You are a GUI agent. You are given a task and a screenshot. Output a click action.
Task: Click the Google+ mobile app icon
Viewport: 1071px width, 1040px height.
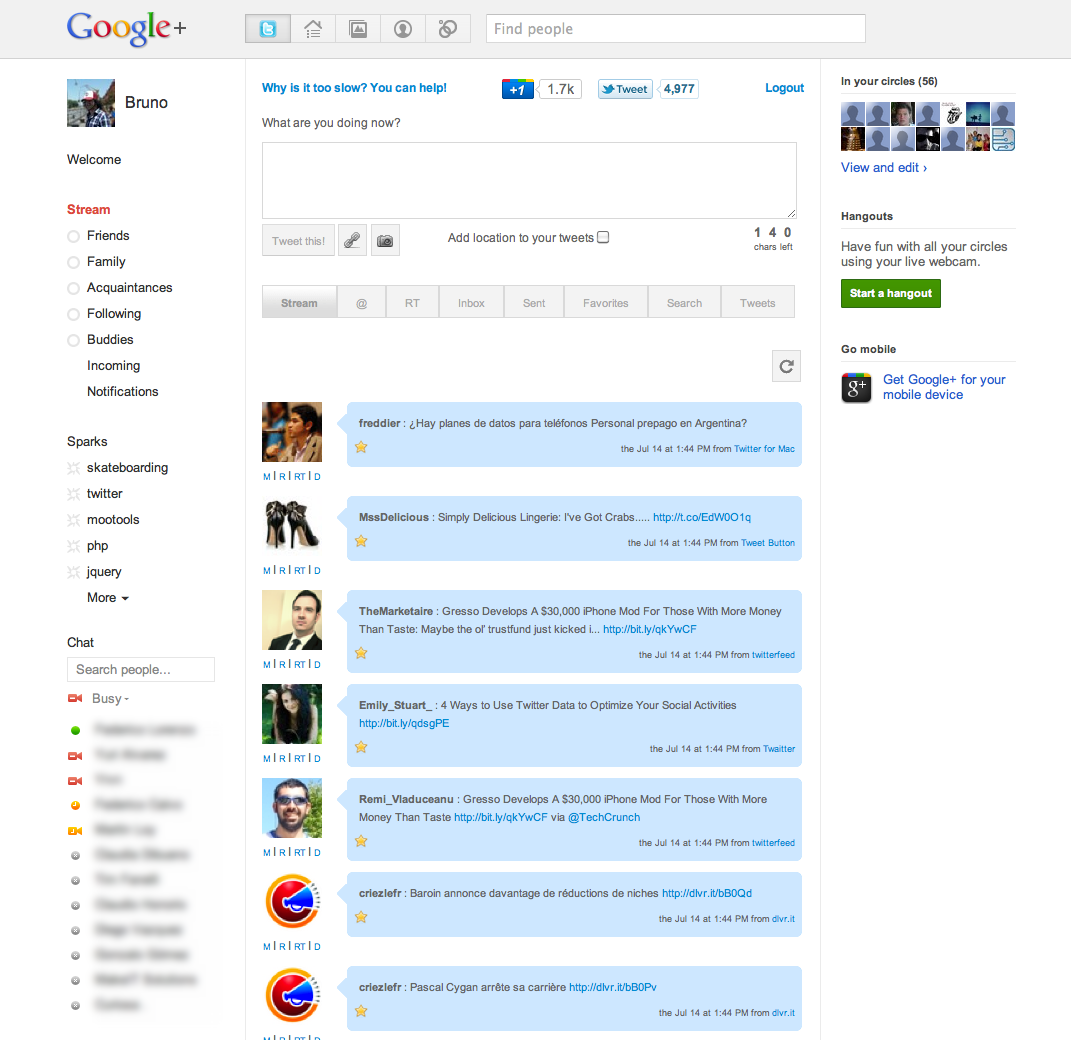coord(856,388)
